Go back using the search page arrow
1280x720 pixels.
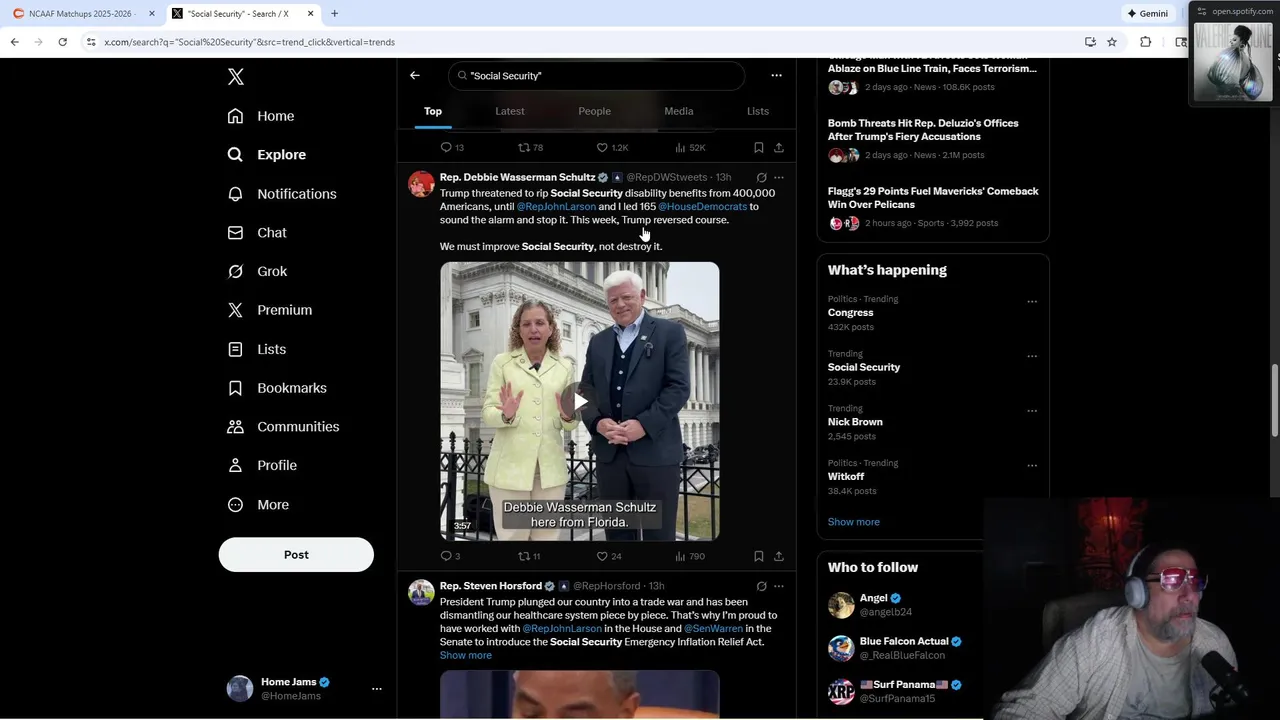415,75
